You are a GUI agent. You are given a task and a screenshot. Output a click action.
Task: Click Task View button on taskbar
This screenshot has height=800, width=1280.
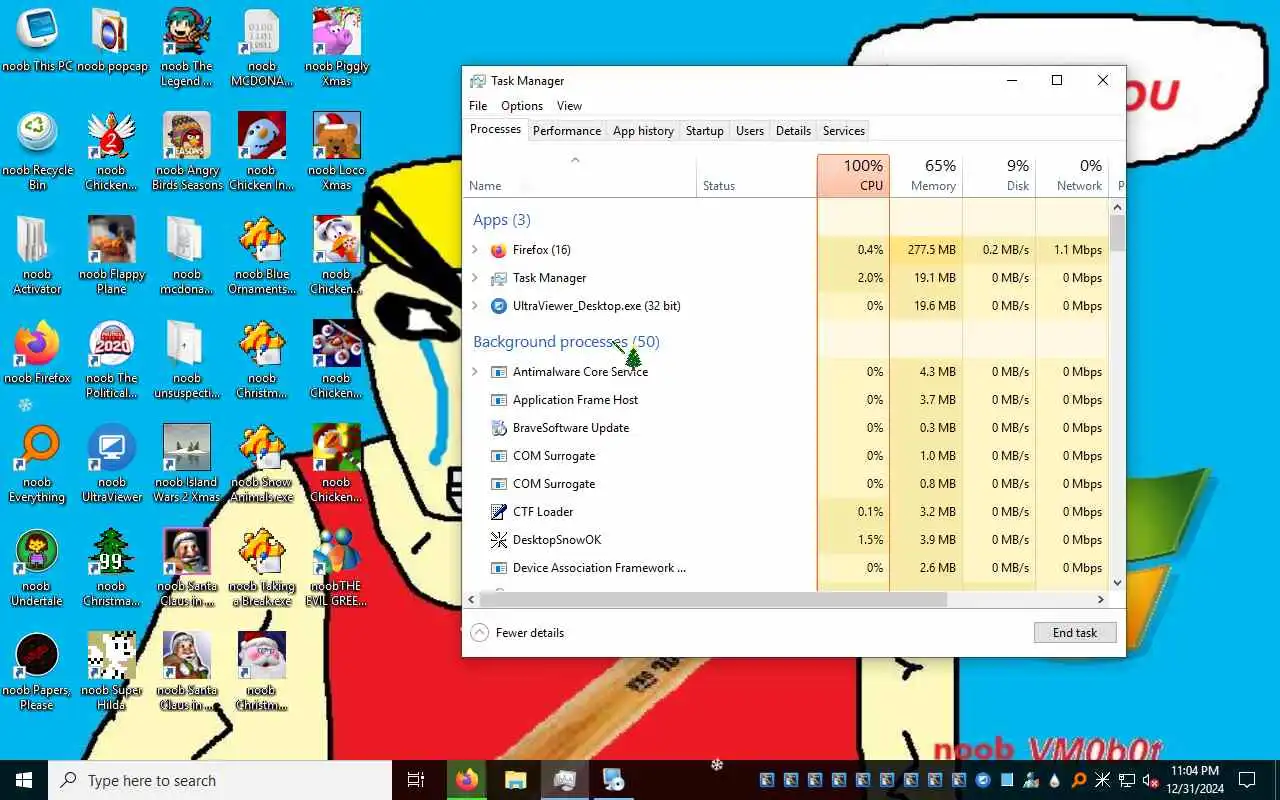[x=416, y=780]
